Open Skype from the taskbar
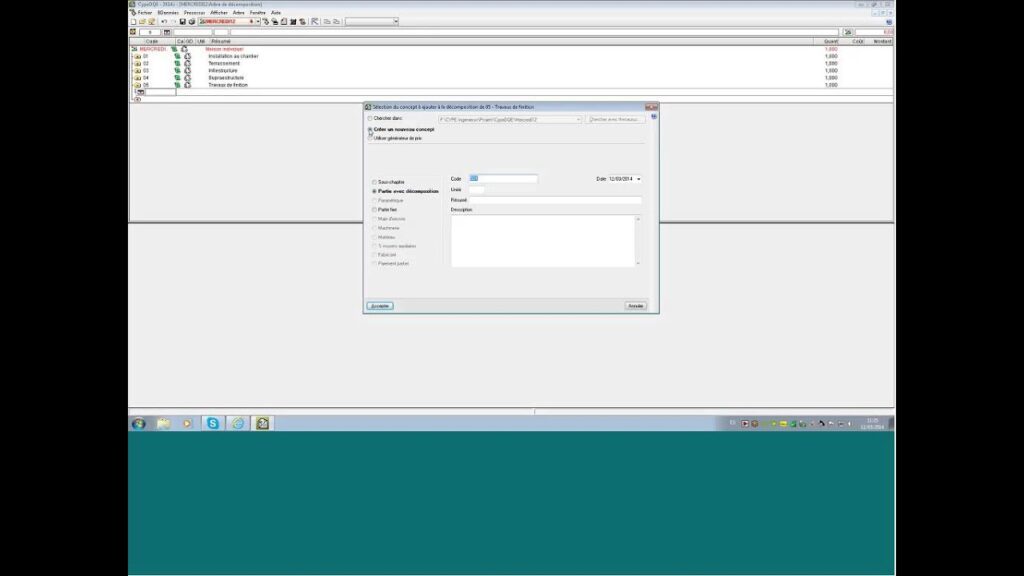Image resolution: width=1024 pixels, height=576 pixels. point(213,423)
